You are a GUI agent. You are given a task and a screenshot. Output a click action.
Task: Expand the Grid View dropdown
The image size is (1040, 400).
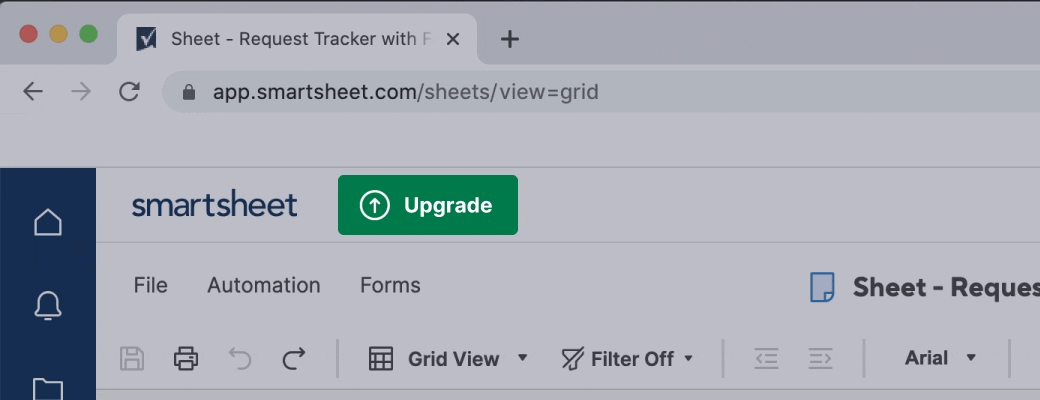coord(448,358)
